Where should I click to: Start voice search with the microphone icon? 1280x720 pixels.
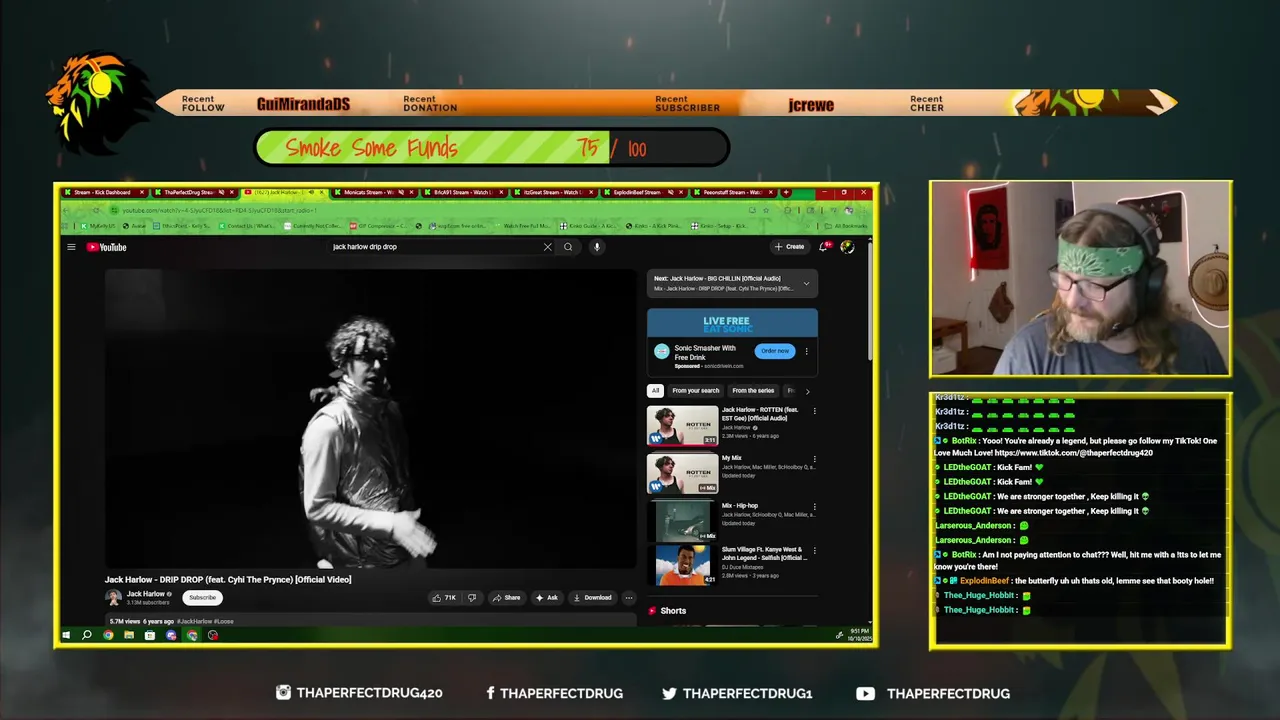coord(596,247)
